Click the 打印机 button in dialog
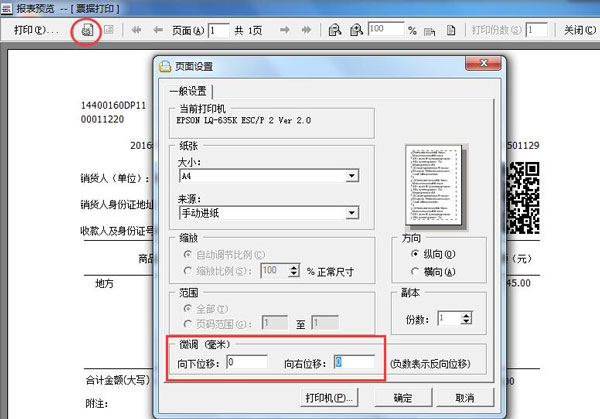Screen dimensions: 600x419 click(329, 397)
